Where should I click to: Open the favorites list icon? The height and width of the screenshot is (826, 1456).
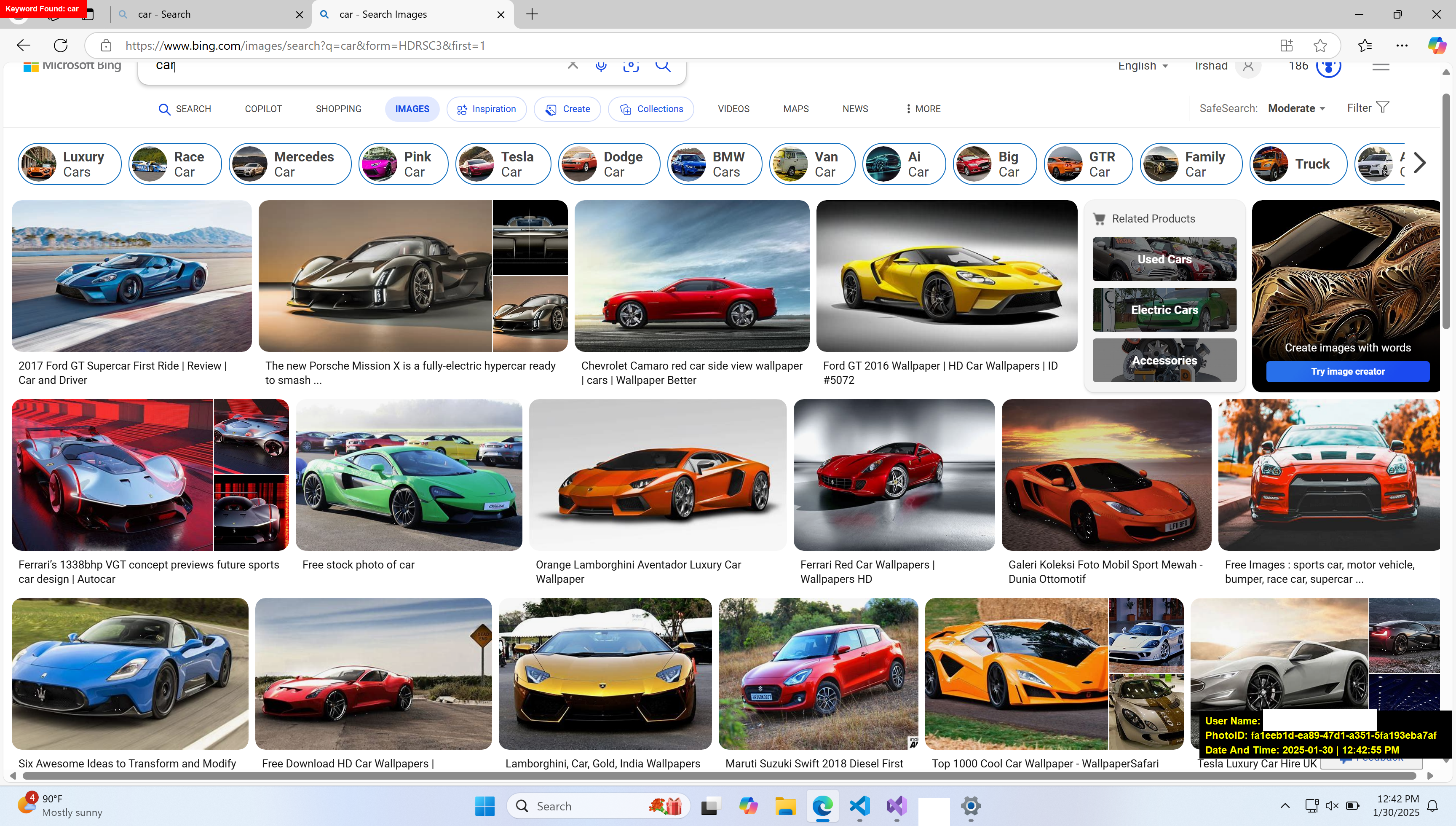(1365, 46)
